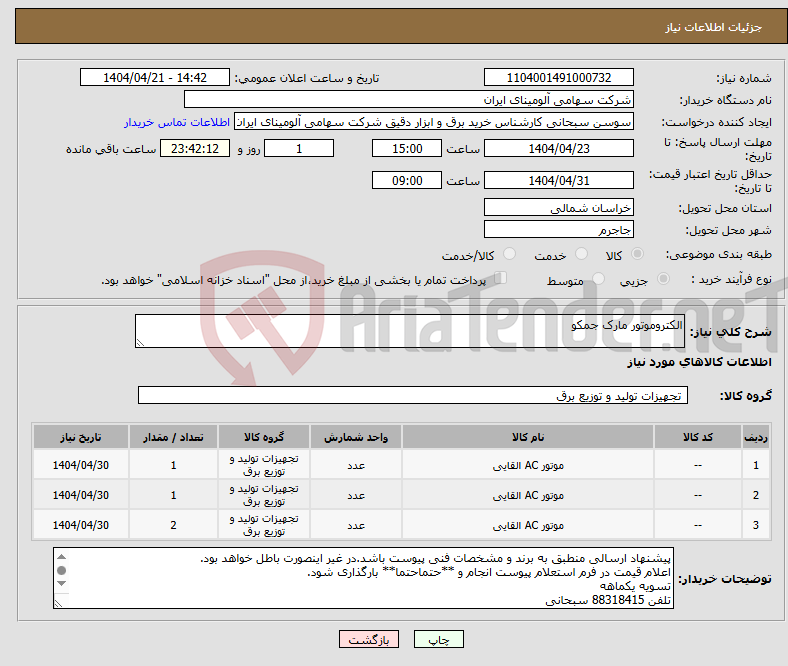The image size is (788, 666).
Task: Click the goods group cell in row 2
Action: (264, 495)
